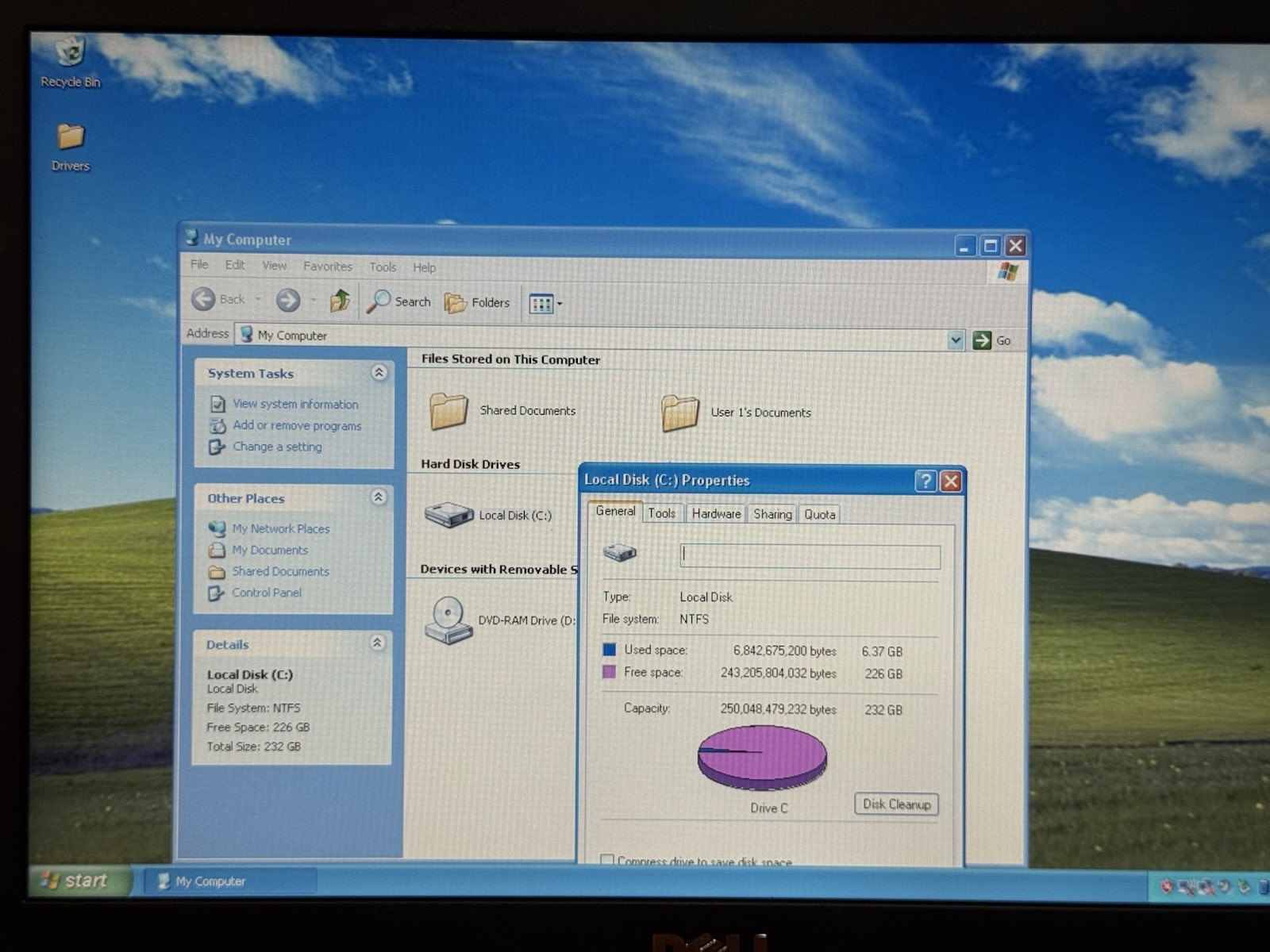Open Back history dropdown arrow

click(x=258, y=299)
